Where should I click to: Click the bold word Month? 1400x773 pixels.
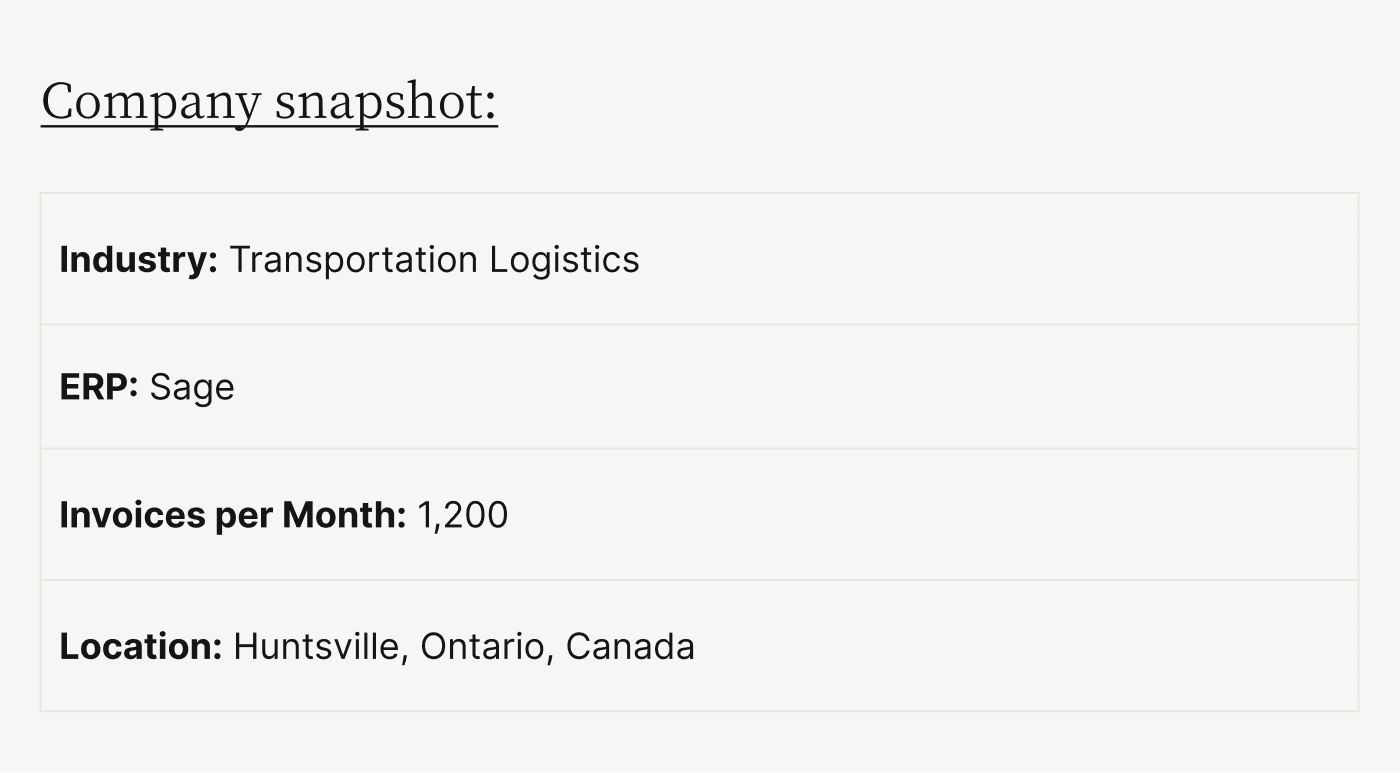(x=343, y=515)
